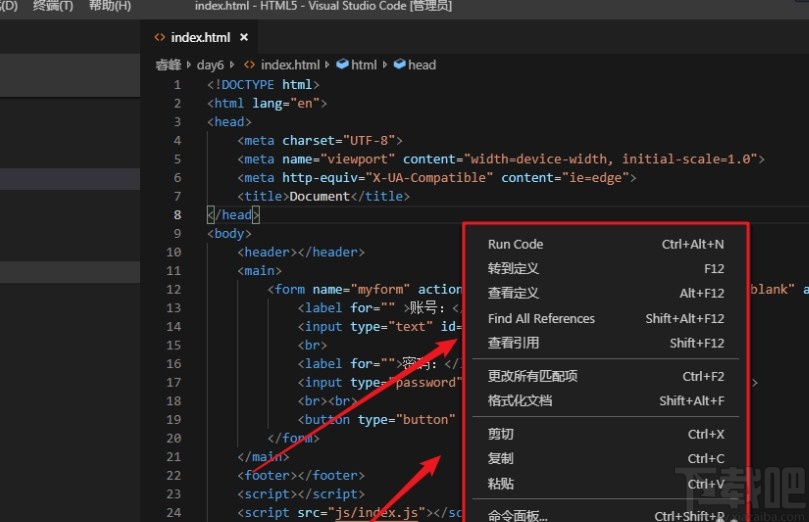Click Find All References menu entry
The width and height of the screenshot is (809, 522).
541,318
